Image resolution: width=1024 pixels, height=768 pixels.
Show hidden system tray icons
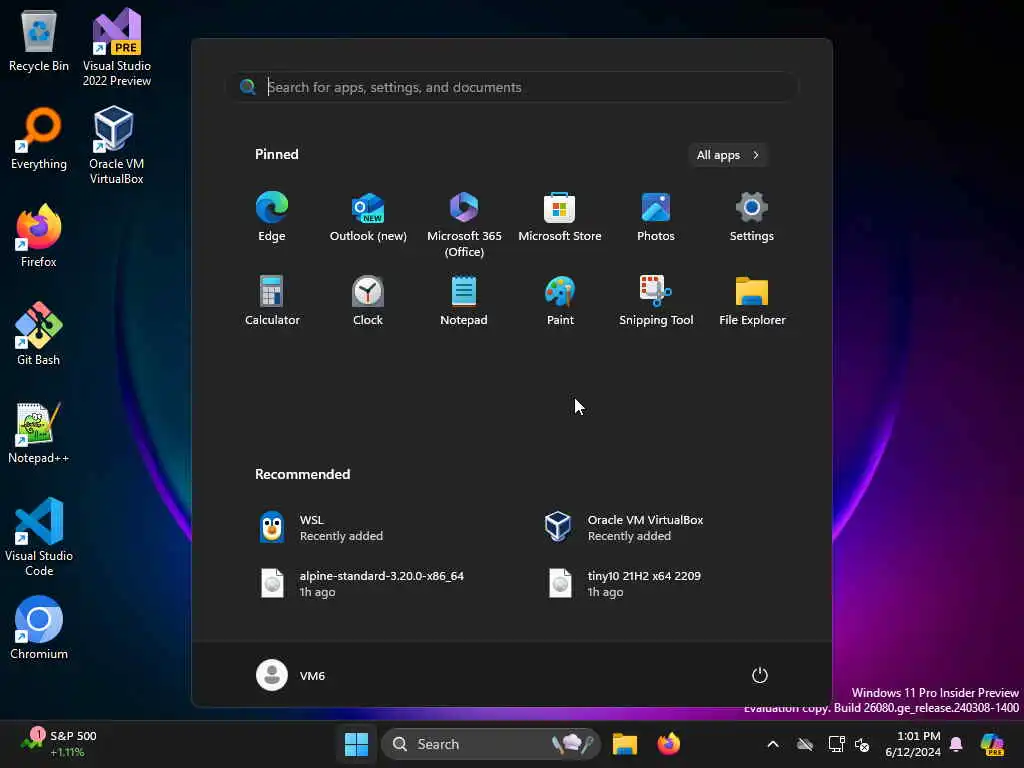[773, 744]
